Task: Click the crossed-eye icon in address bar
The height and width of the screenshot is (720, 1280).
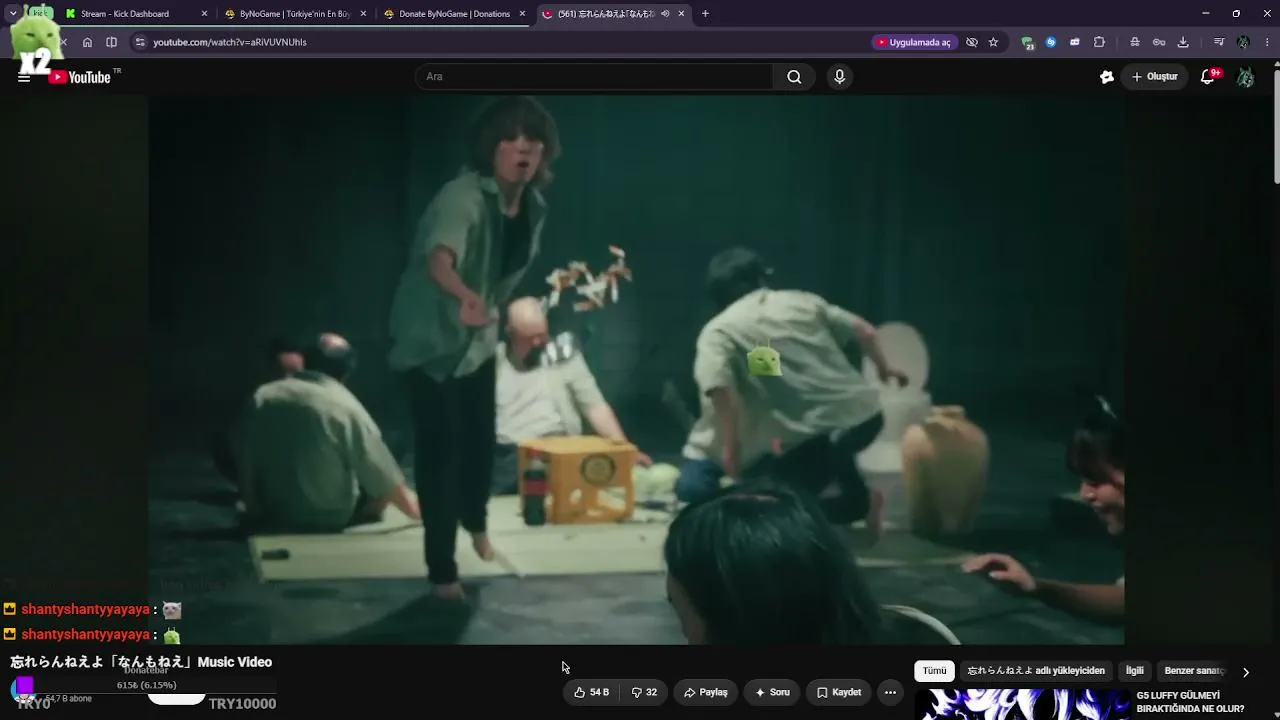Action: point(971,42)
